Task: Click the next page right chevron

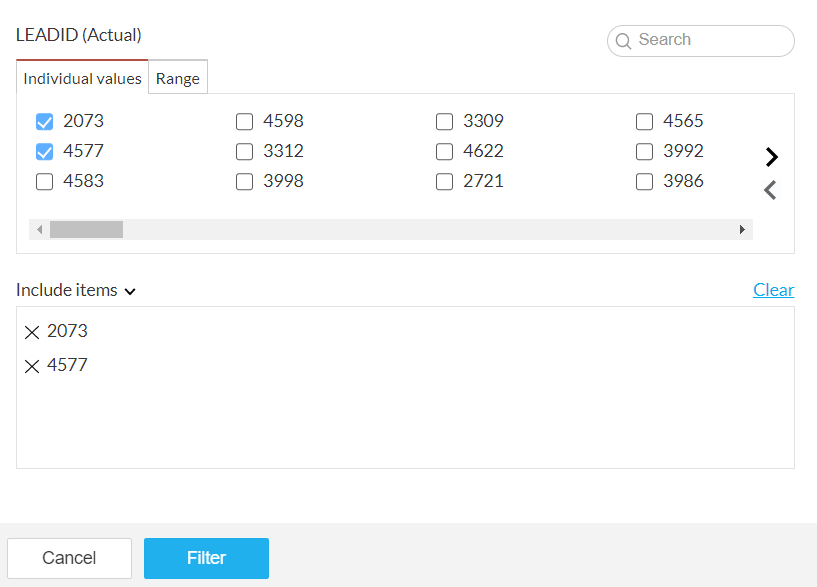Action: [x=771, y=157]
